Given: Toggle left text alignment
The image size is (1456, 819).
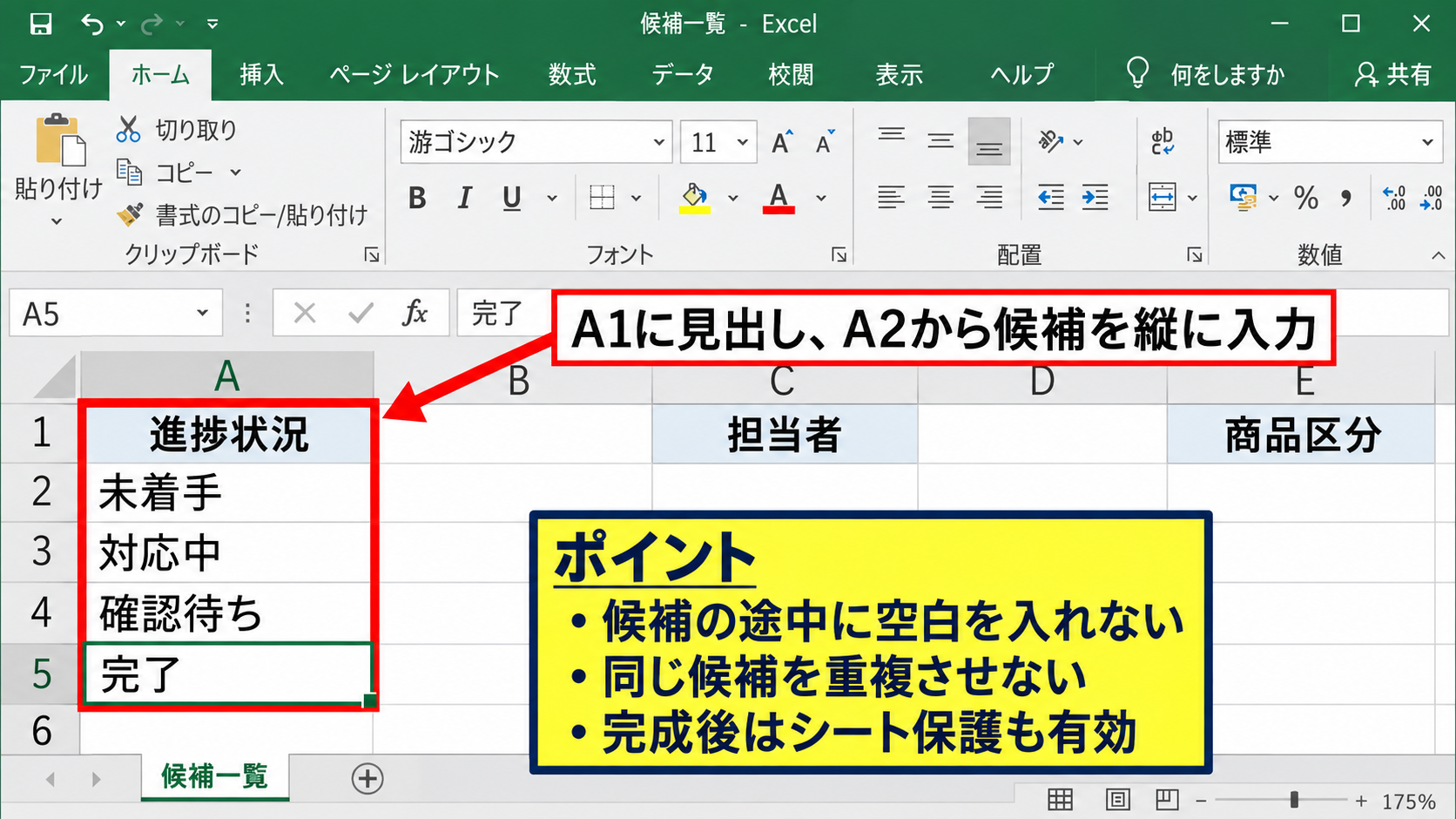Looking at the screenshot, I should [891, 198].
